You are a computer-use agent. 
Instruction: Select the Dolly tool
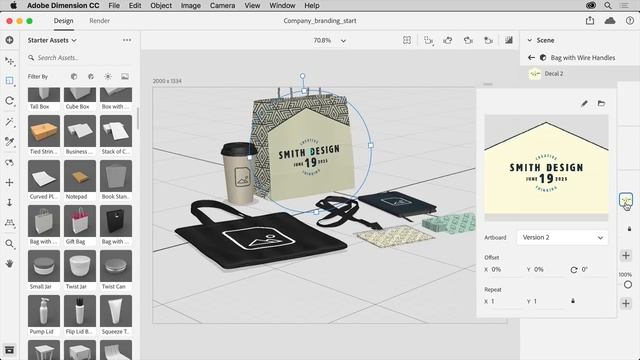[x=9, y=202]
